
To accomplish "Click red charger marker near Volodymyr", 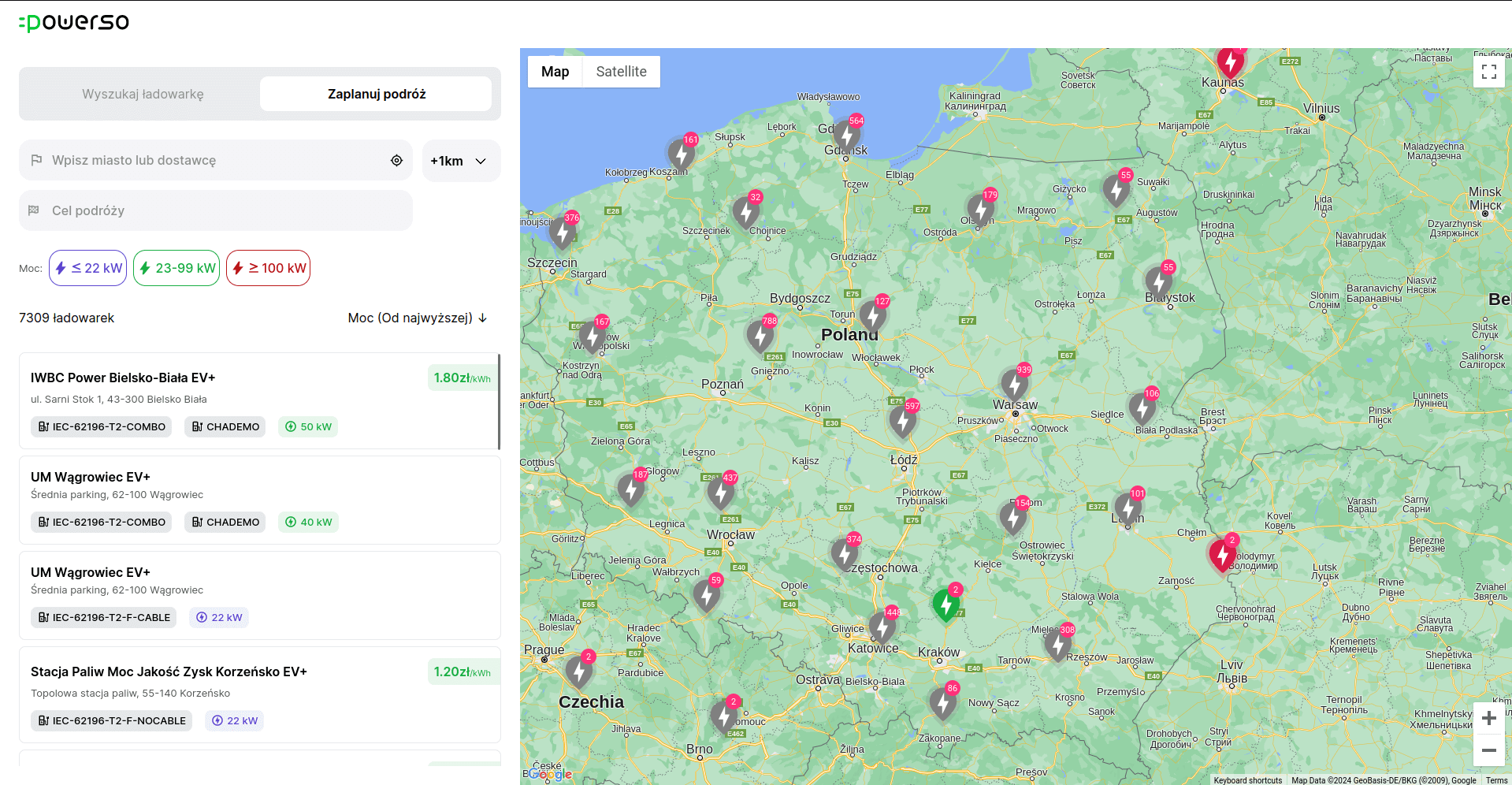I will (1223, 554).
